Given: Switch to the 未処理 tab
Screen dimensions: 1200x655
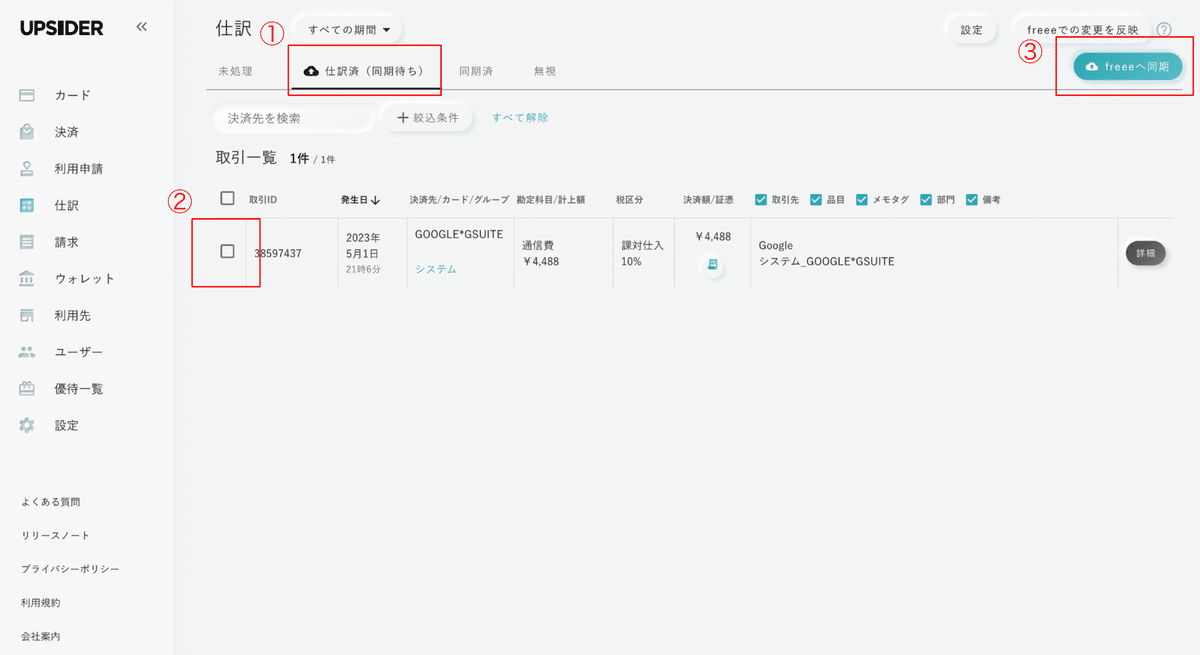Looking at the screenshot, I should (x=238, y=70).
